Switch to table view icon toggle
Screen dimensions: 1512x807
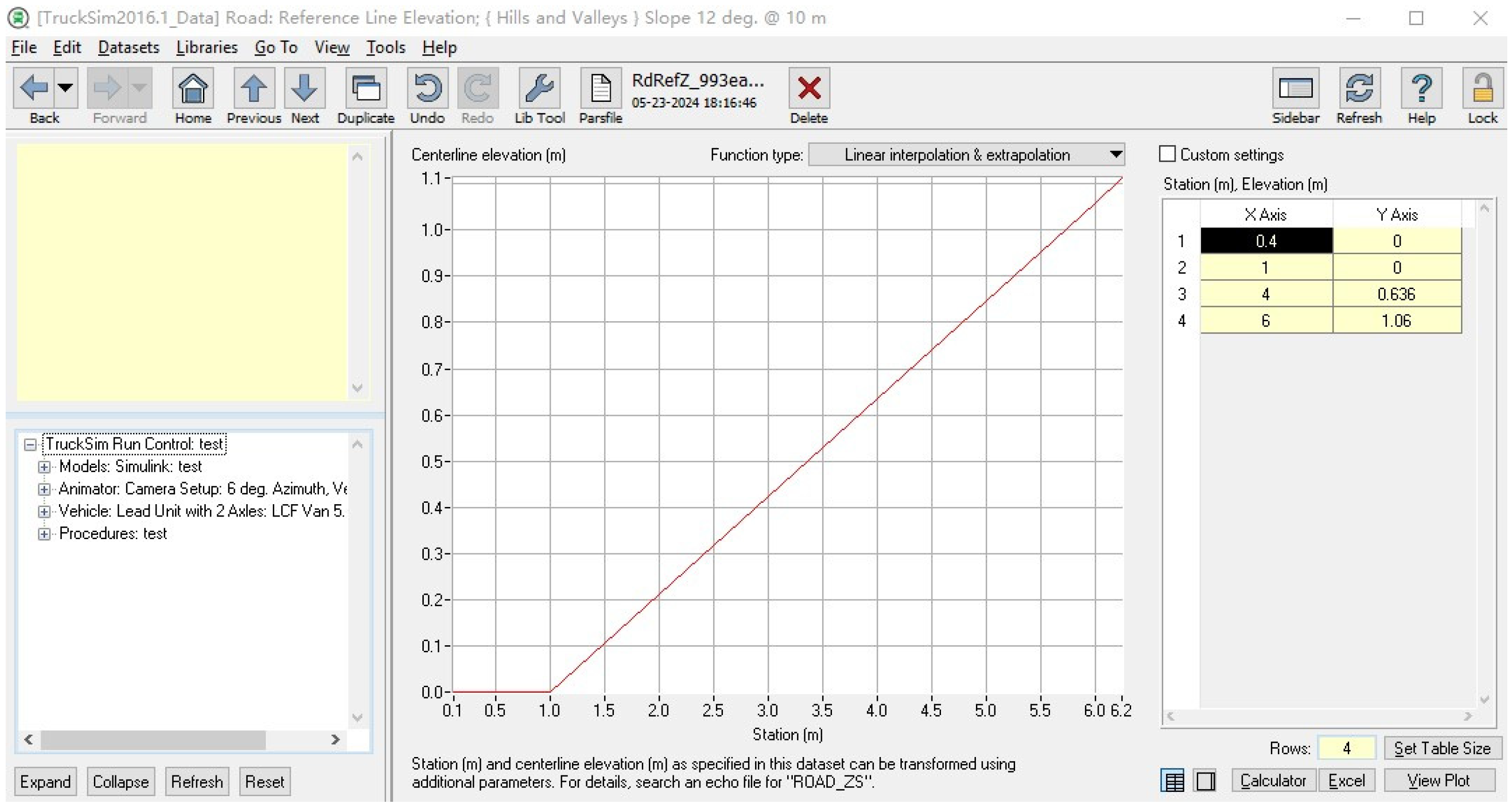click(1172, 781)
